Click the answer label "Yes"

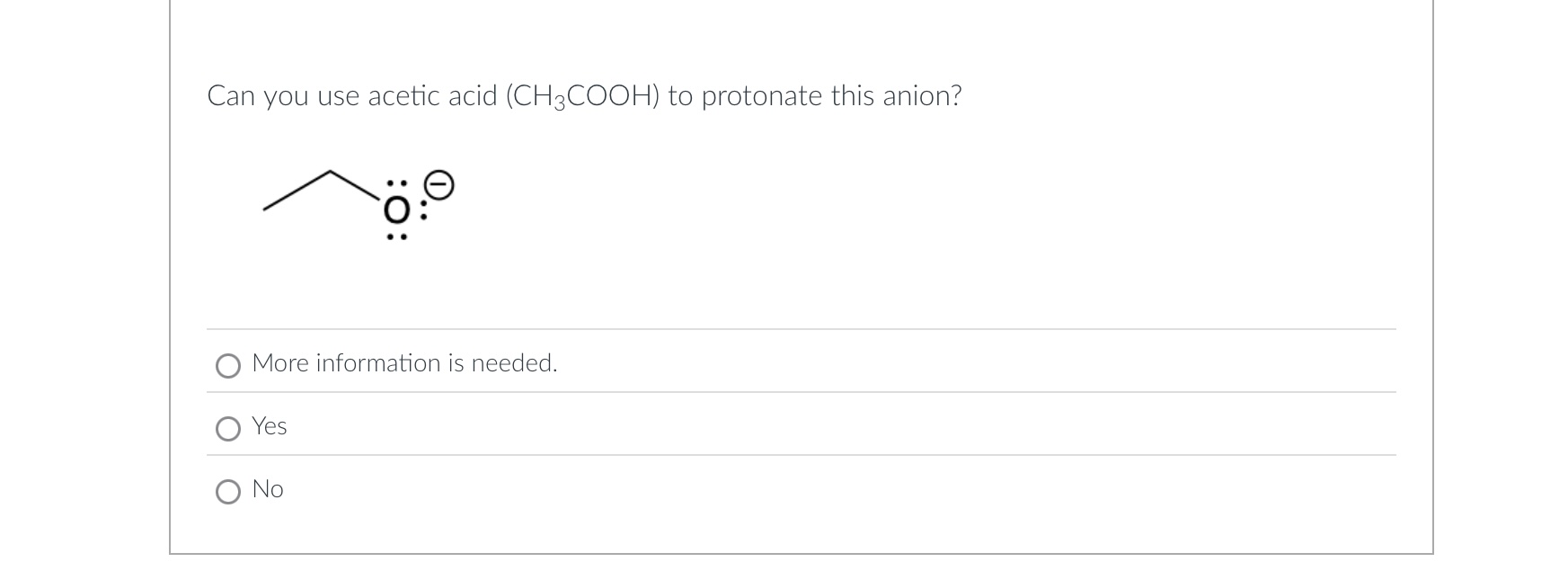click(x=269, y=427)
